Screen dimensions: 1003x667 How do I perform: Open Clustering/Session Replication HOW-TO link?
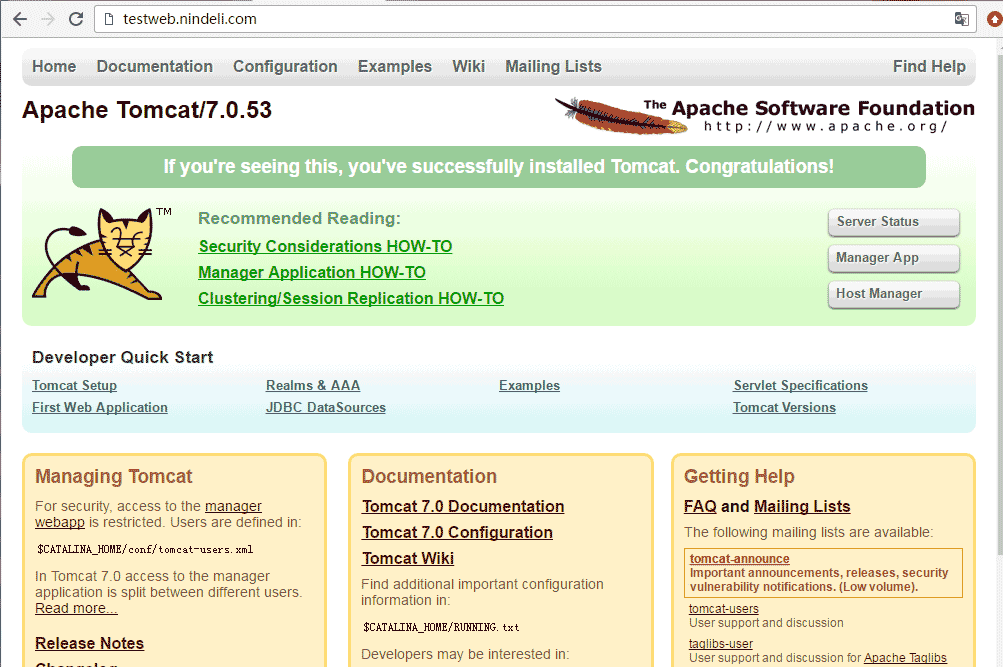[350, 298]
